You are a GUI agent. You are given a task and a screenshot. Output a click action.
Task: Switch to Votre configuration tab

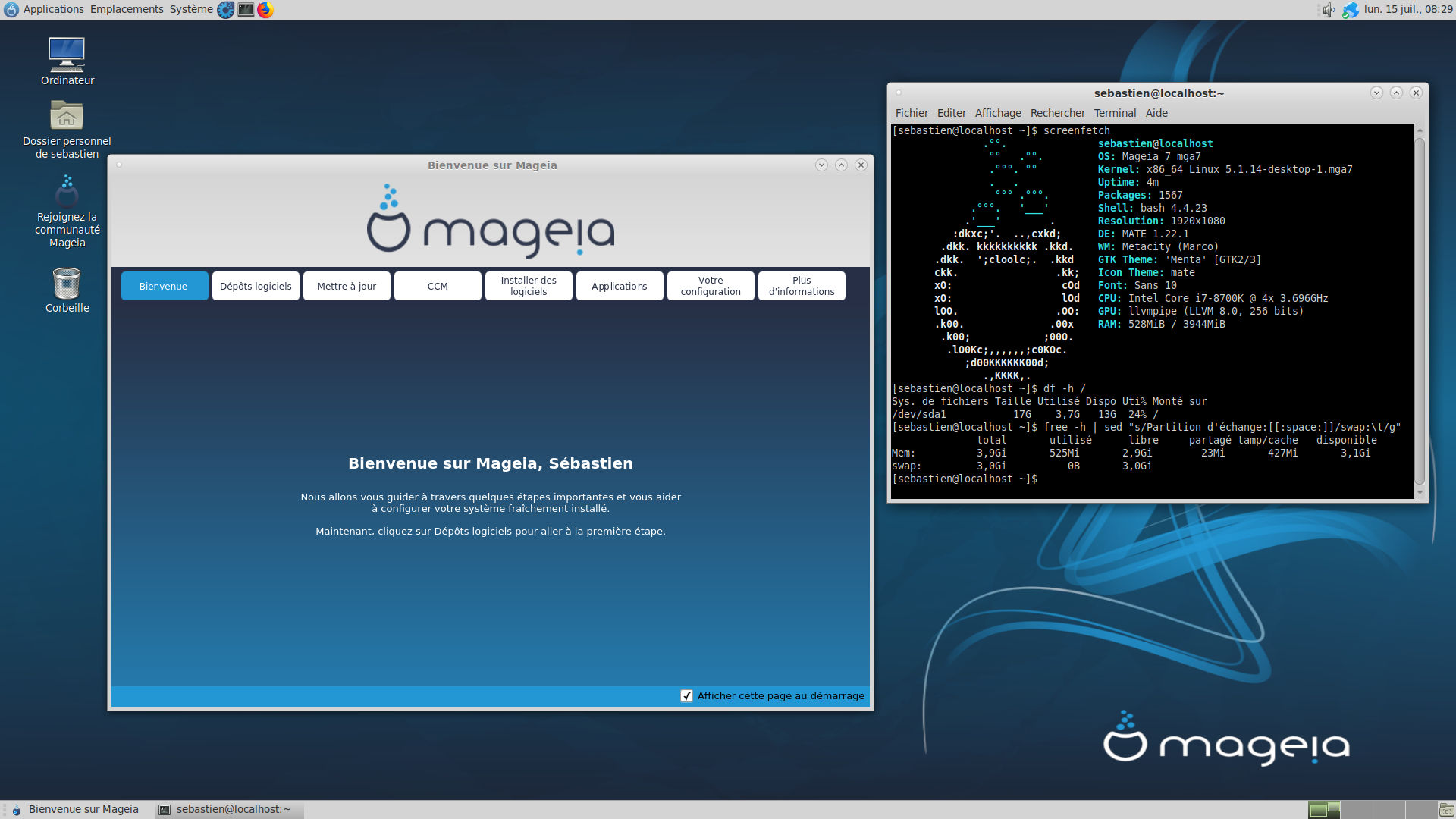(x=711, y=286)
